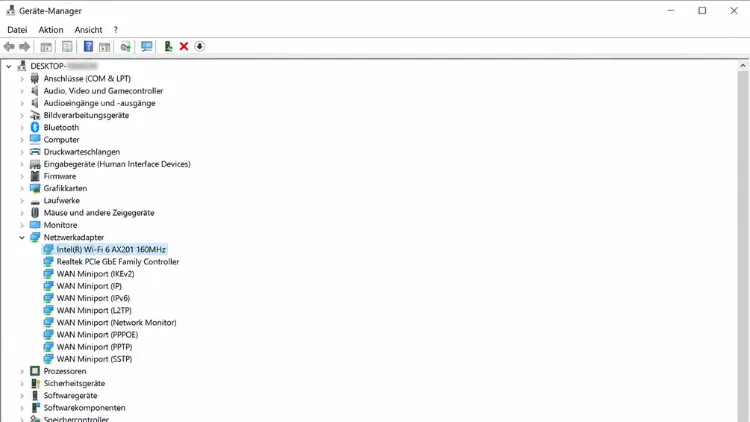Open the Ansicht menu
This screenshot has height=422, width=750.
click(88, 30)
